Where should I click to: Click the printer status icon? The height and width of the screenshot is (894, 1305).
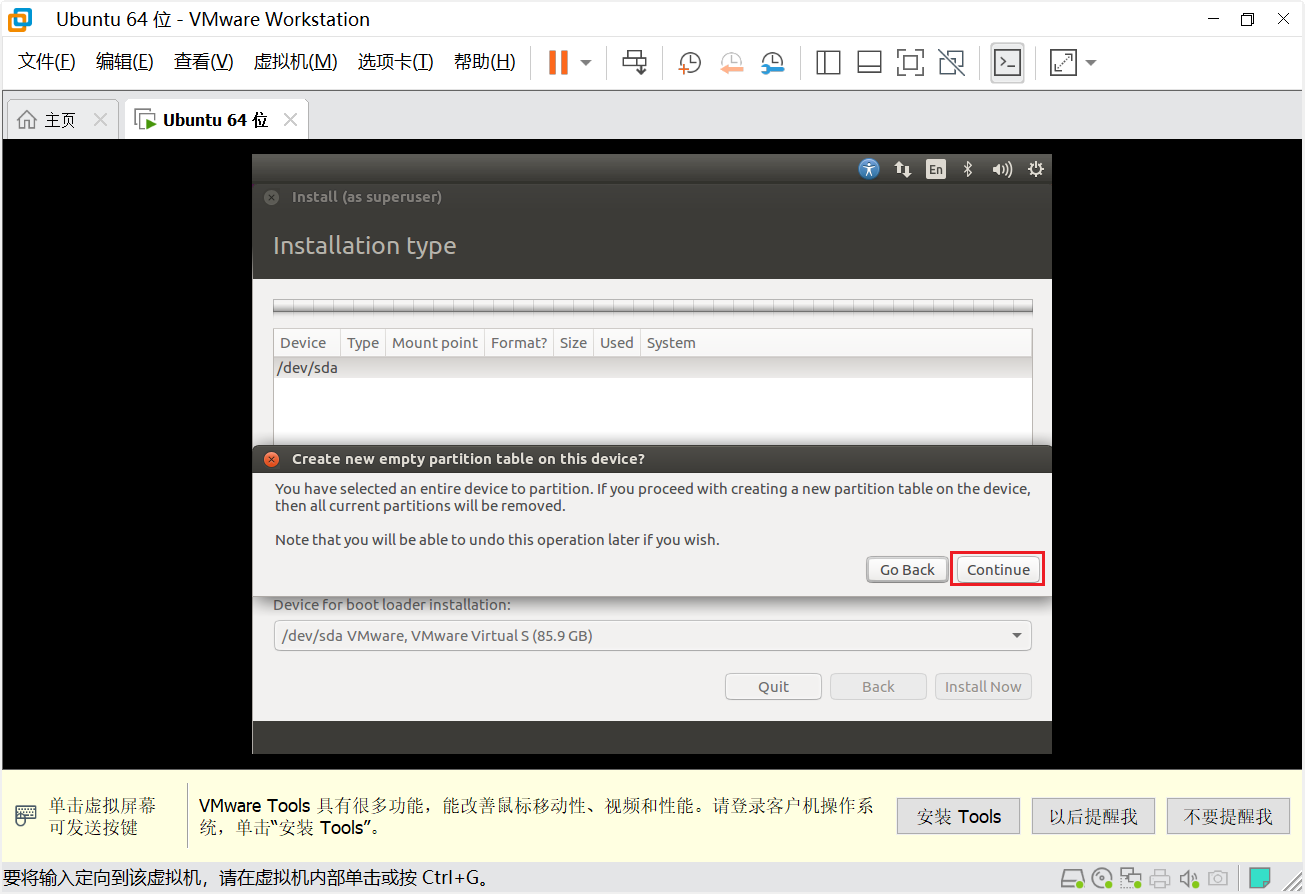1160,879
